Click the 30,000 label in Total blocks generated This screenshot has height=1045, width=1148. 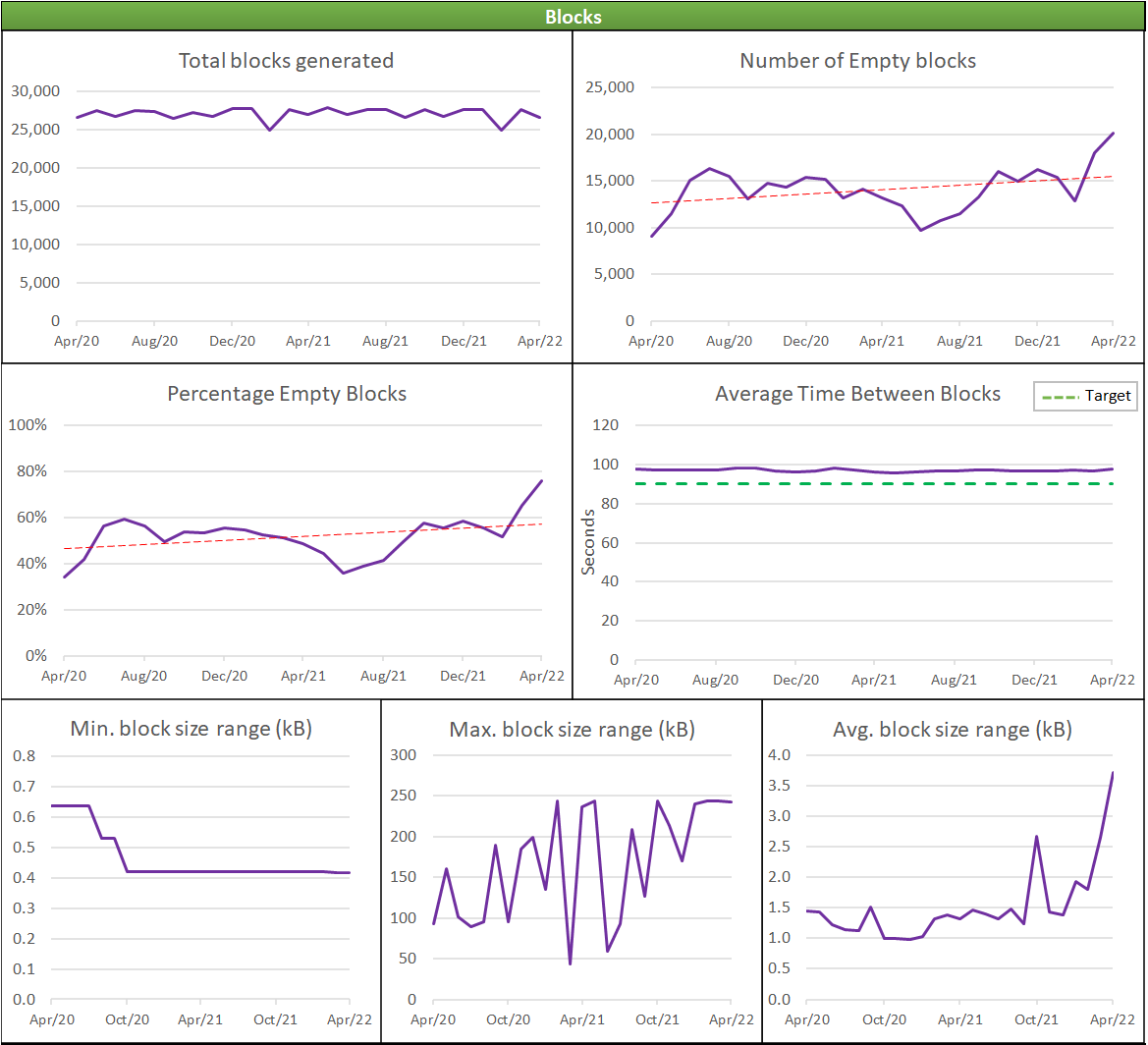pos(35,91)
